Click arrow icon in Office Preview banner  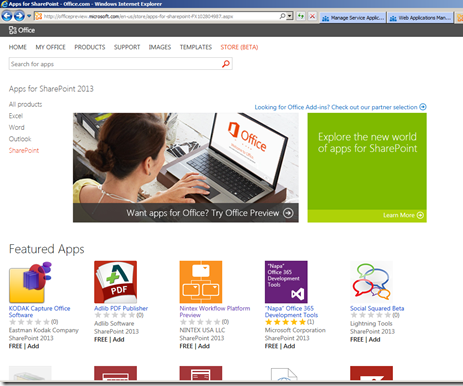288,213
